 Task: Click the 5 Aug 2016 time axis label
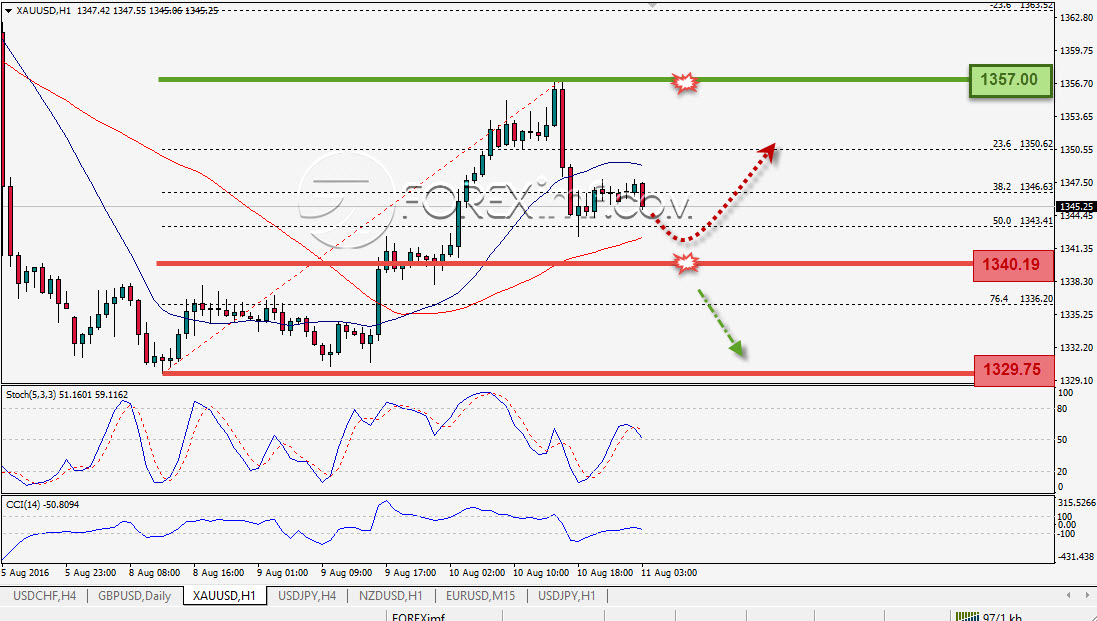[x=26, y=573]
